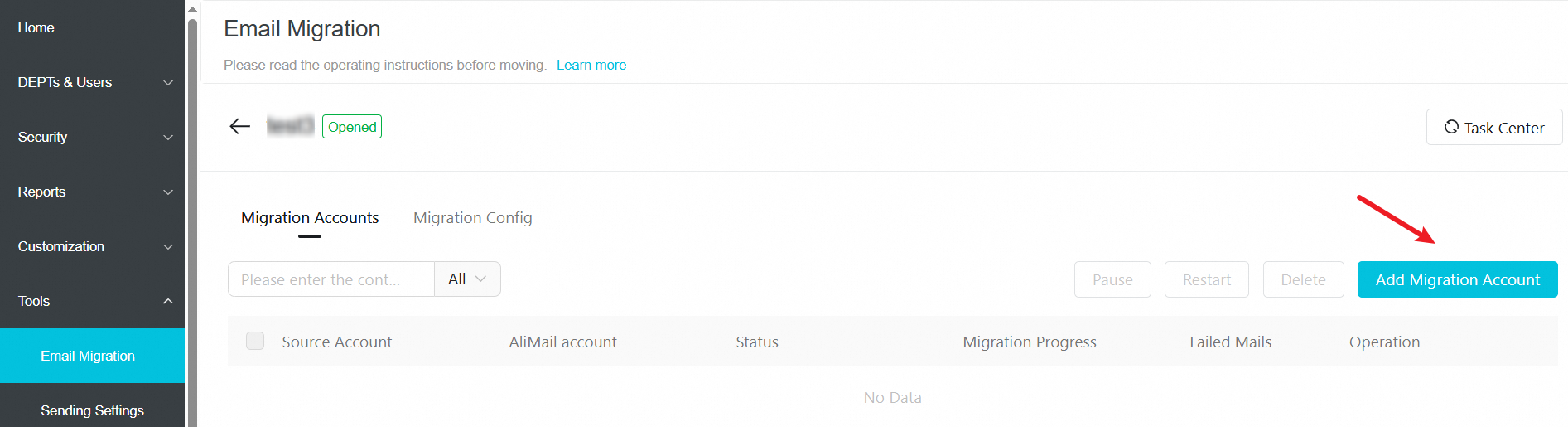Click the Task Center refresh icon
This screenshot has height=427, width=1568.
point(1451,127)
